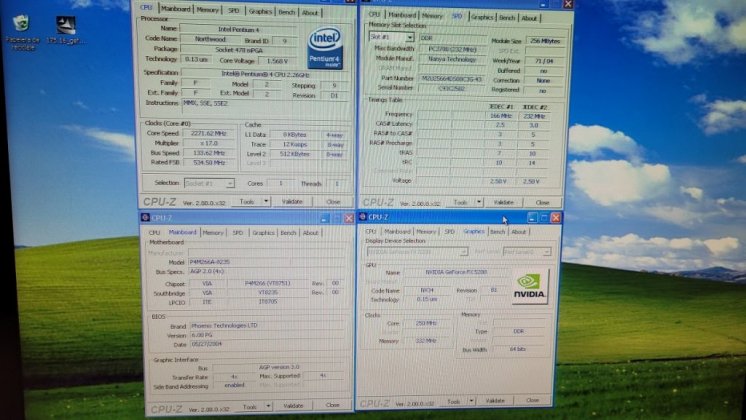Image resolution: width=746 pixels, height=420 pixels.
Task: Close the SPD window with the X
Action: 568,4
